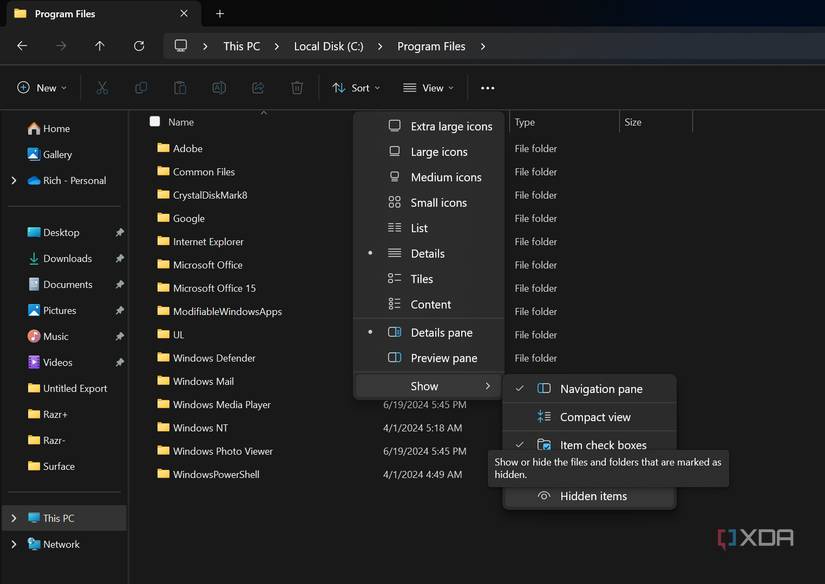The height and width of the screenshot is (584, 825).
Task: Click the Refresh icon in the address bar
Action: [139, 45]
